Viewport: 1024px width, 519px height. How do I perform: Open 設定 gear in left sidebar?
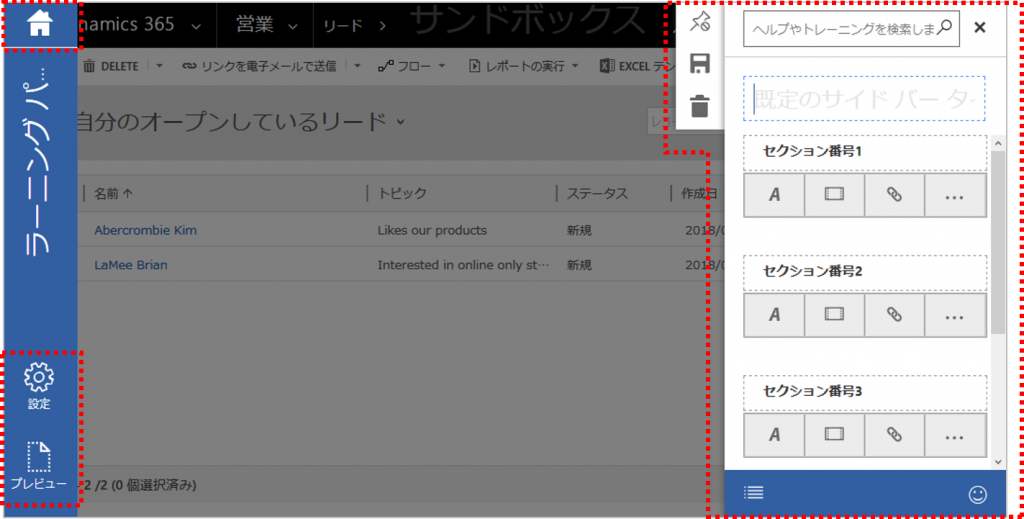click(39, 385)
